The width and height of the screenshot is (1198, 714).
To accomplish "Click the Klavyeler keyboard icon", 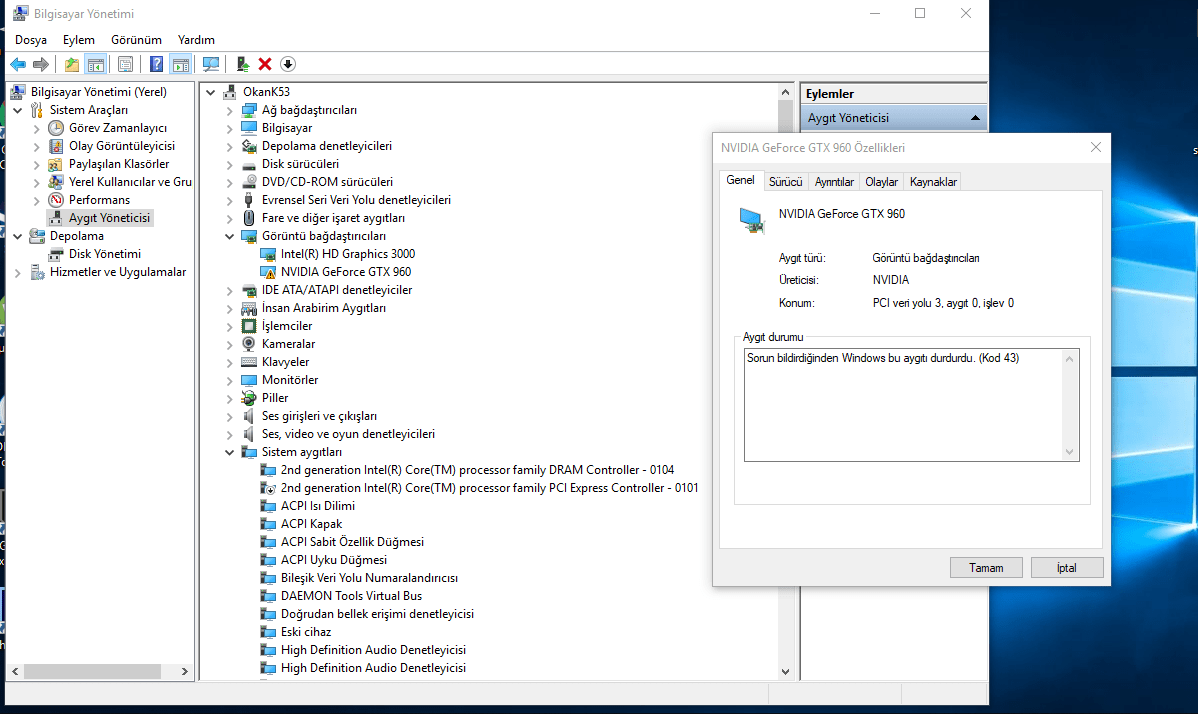I will point(249,362).
